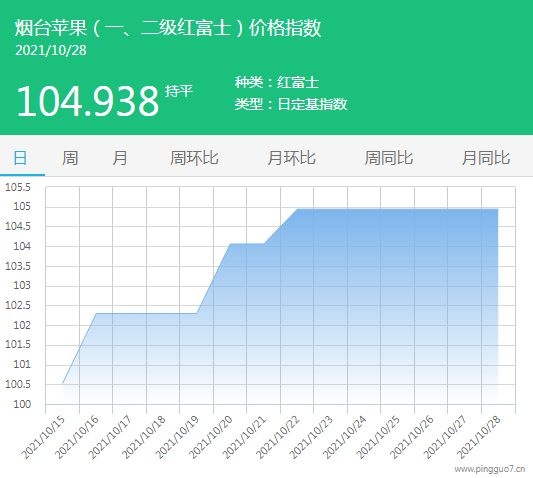Click the 2021/10/22 axis date label
533x478 pixels.
coord(278,437)
